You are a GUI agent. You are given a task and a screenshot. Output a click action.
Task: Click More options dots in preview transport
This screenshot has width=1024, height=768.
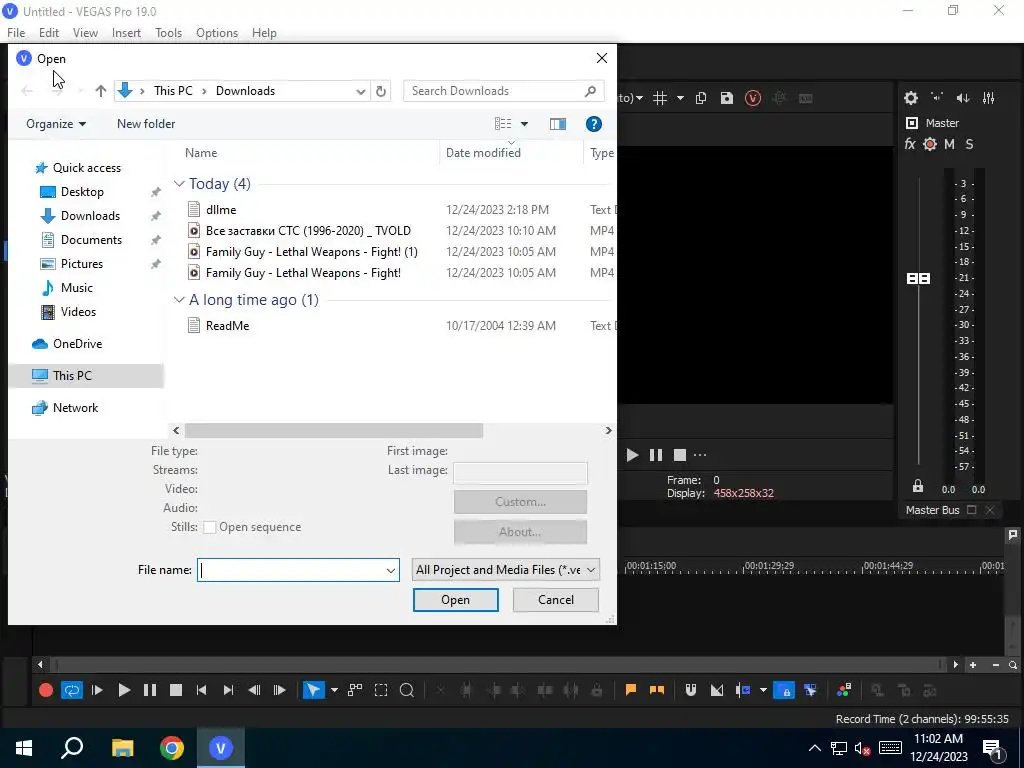tap(700, 455)
